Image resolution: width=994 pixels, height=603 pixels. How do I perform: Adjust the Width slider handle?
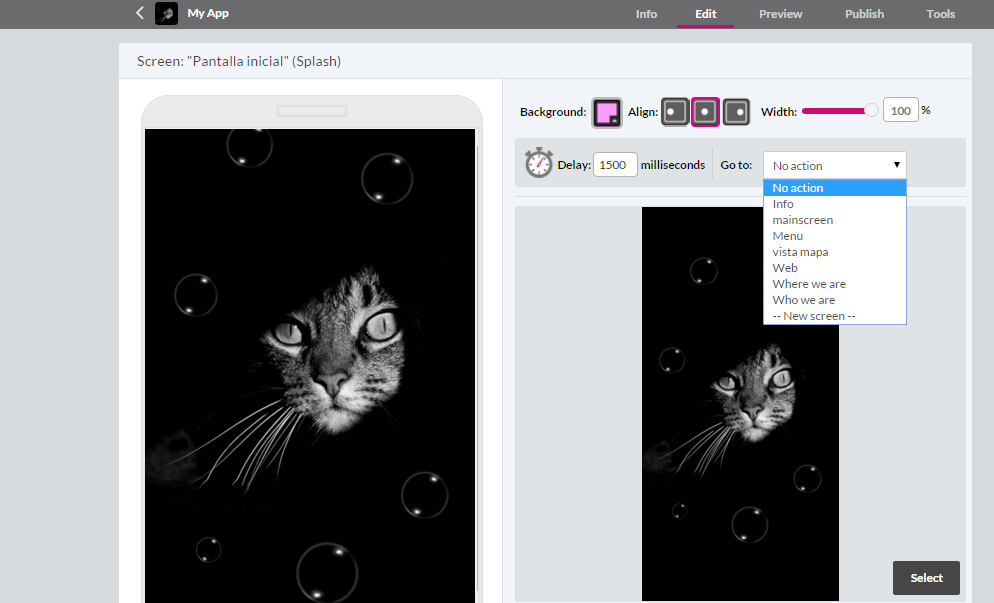872,110
